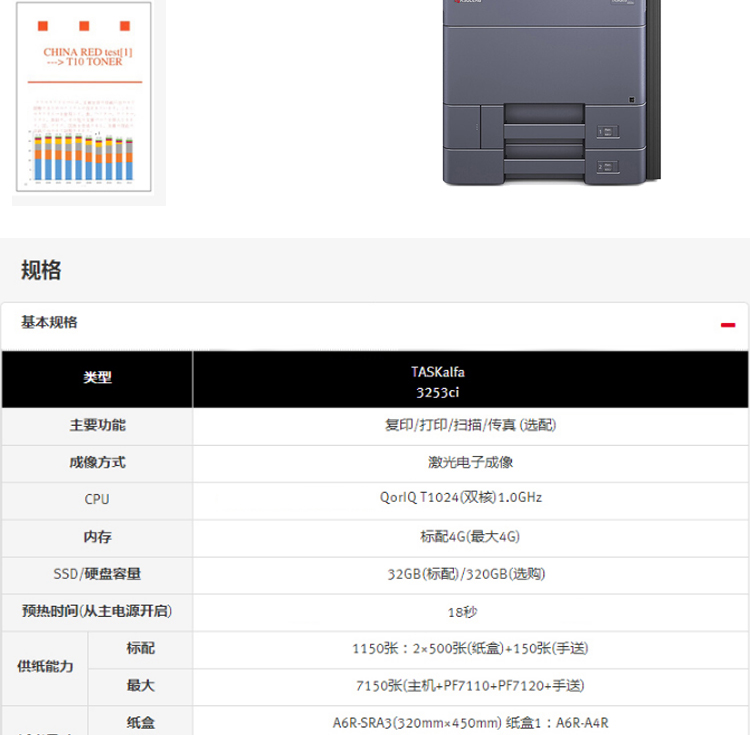Screen dimensions: 750x735
Task: Click the 主要功能 row label
Action: (97, 425)
